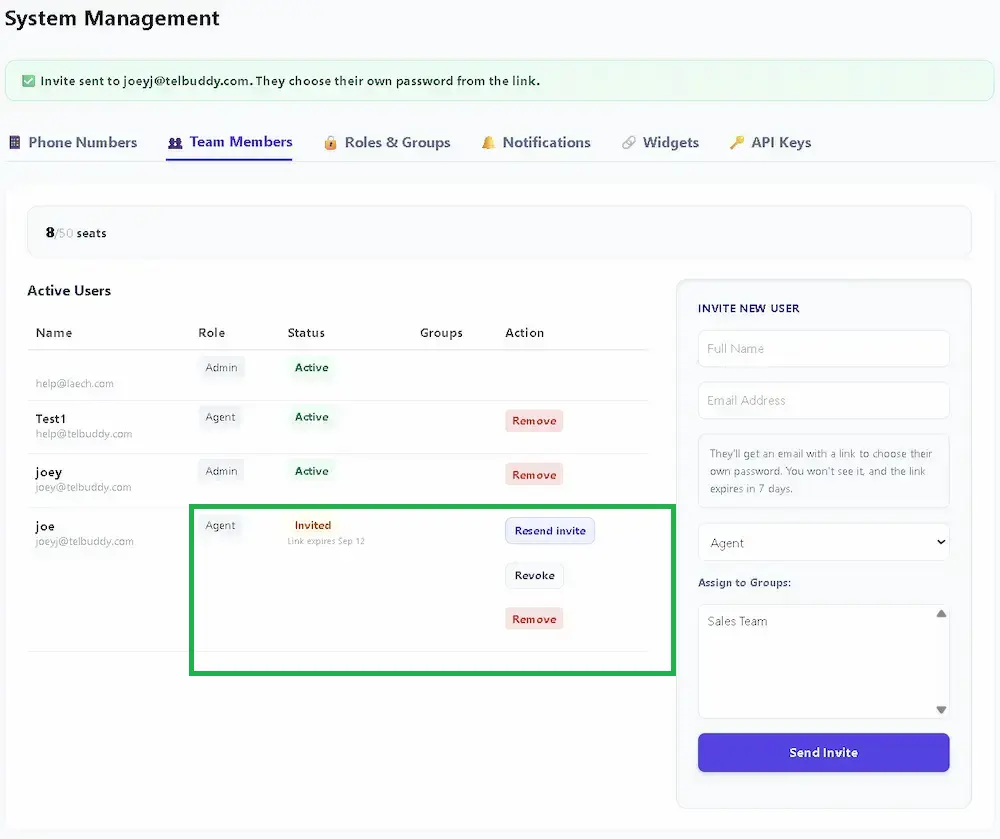Remove the invited user joe
This screenshot has width=1000, height=839.
(x=534, y=619)
